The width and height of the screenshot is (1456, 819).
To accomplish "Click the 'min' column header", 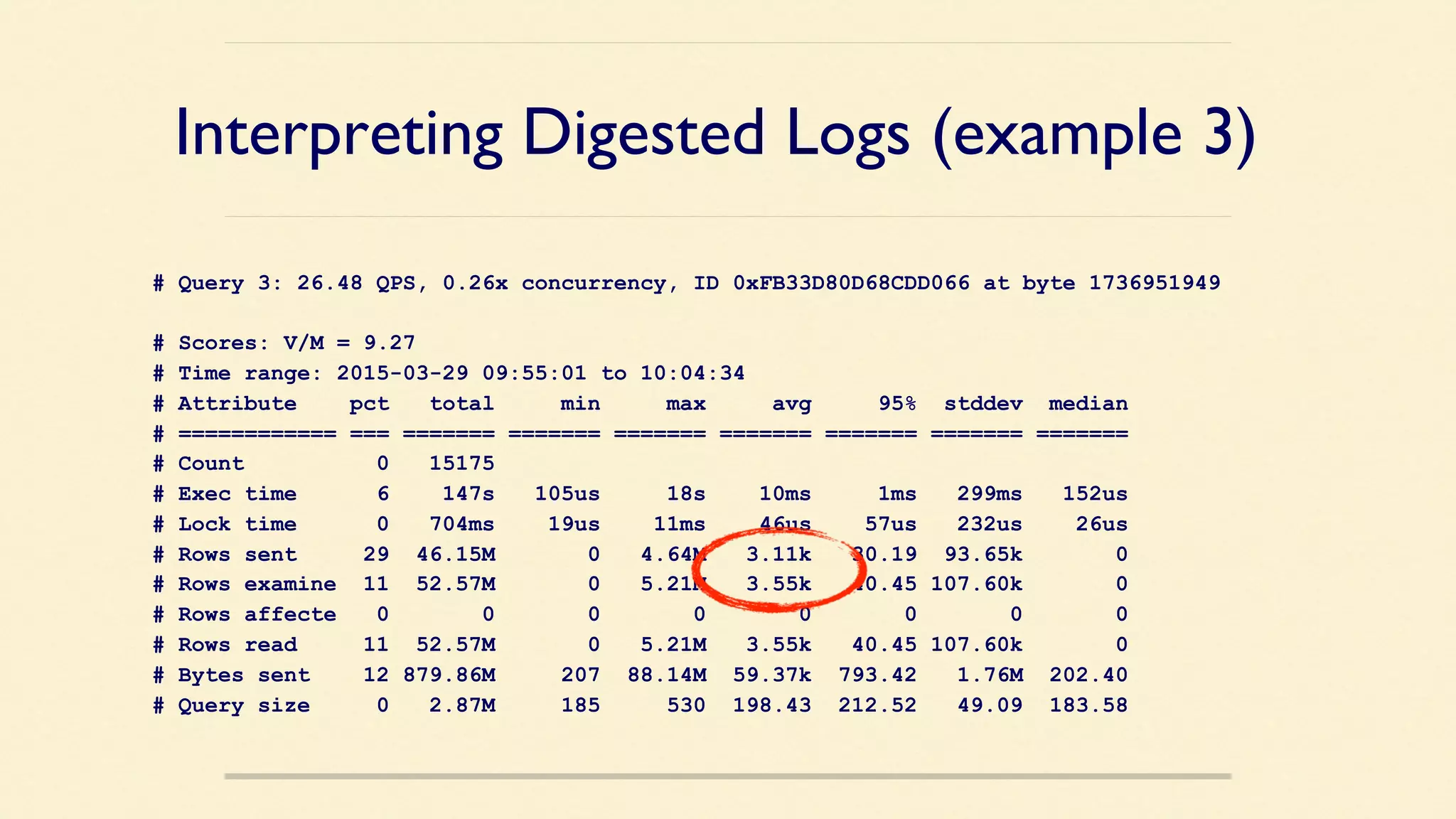I will coord(580,404).
